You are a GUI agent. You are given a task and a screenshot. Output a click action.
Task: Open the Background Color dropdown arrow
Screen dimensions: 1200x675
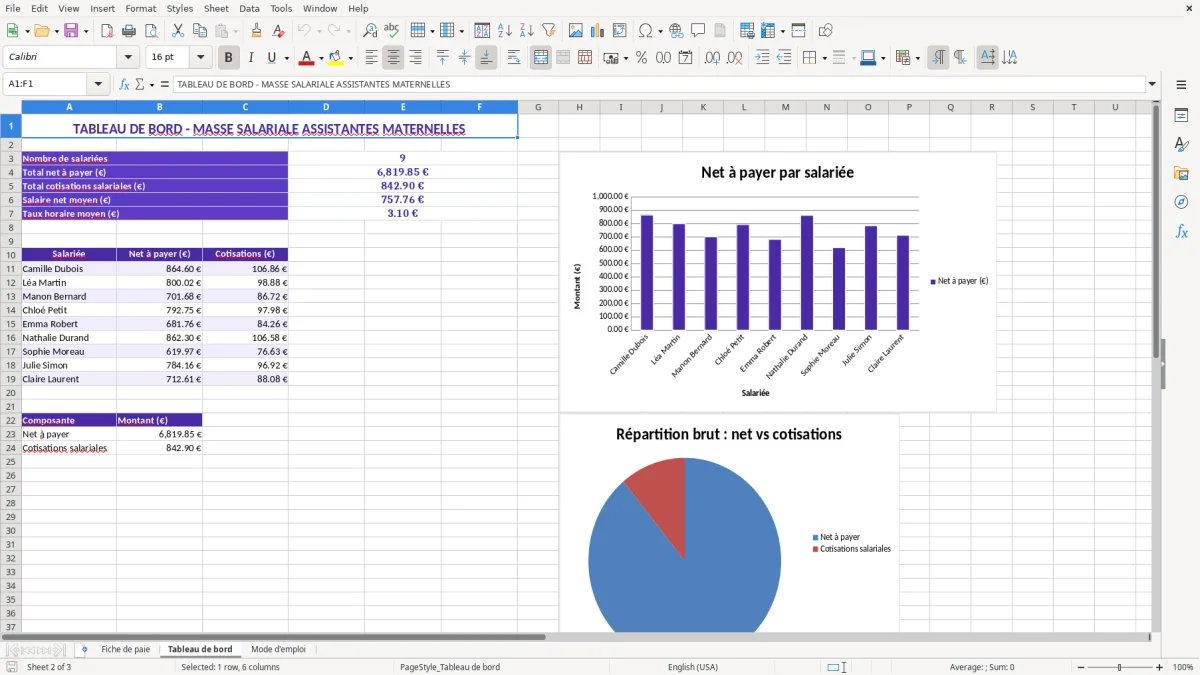350,58
